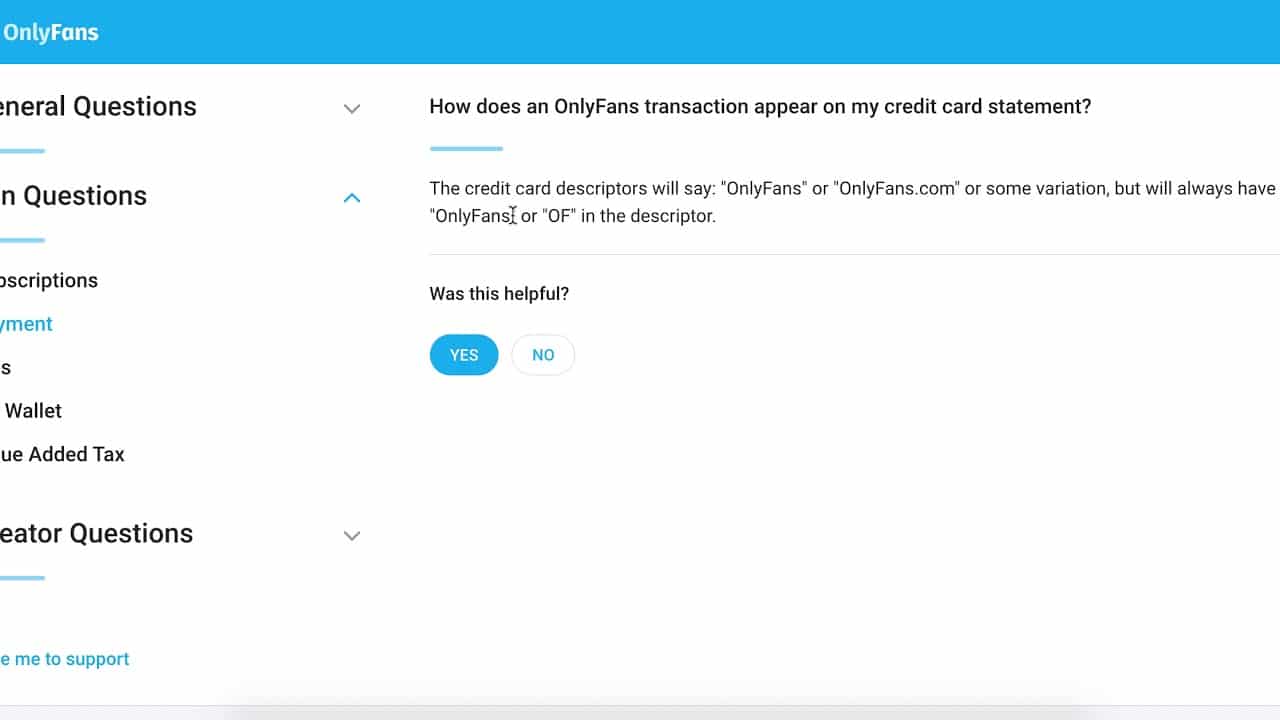Click the blue divider under General Questions
The height and width of the screenshot is (720, 1280).
[x=22, y=150]
